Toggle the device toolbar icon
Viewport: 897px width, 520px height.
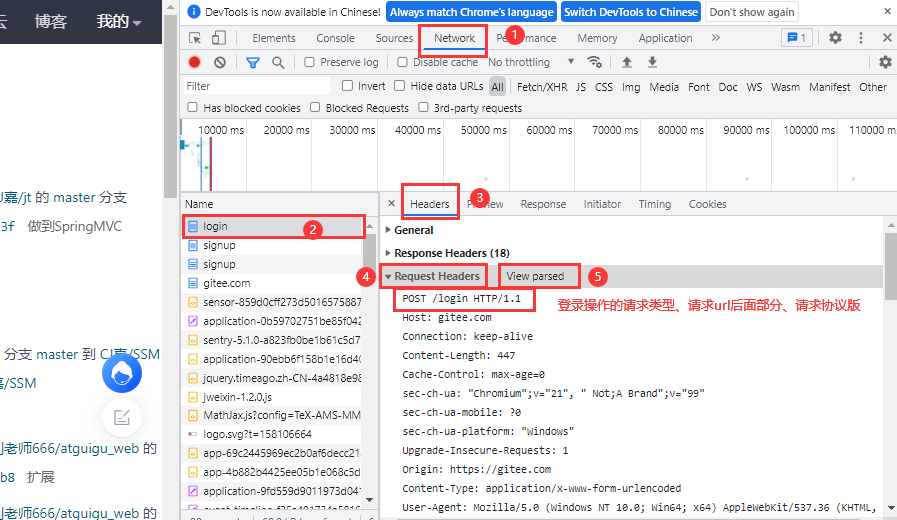219,38
